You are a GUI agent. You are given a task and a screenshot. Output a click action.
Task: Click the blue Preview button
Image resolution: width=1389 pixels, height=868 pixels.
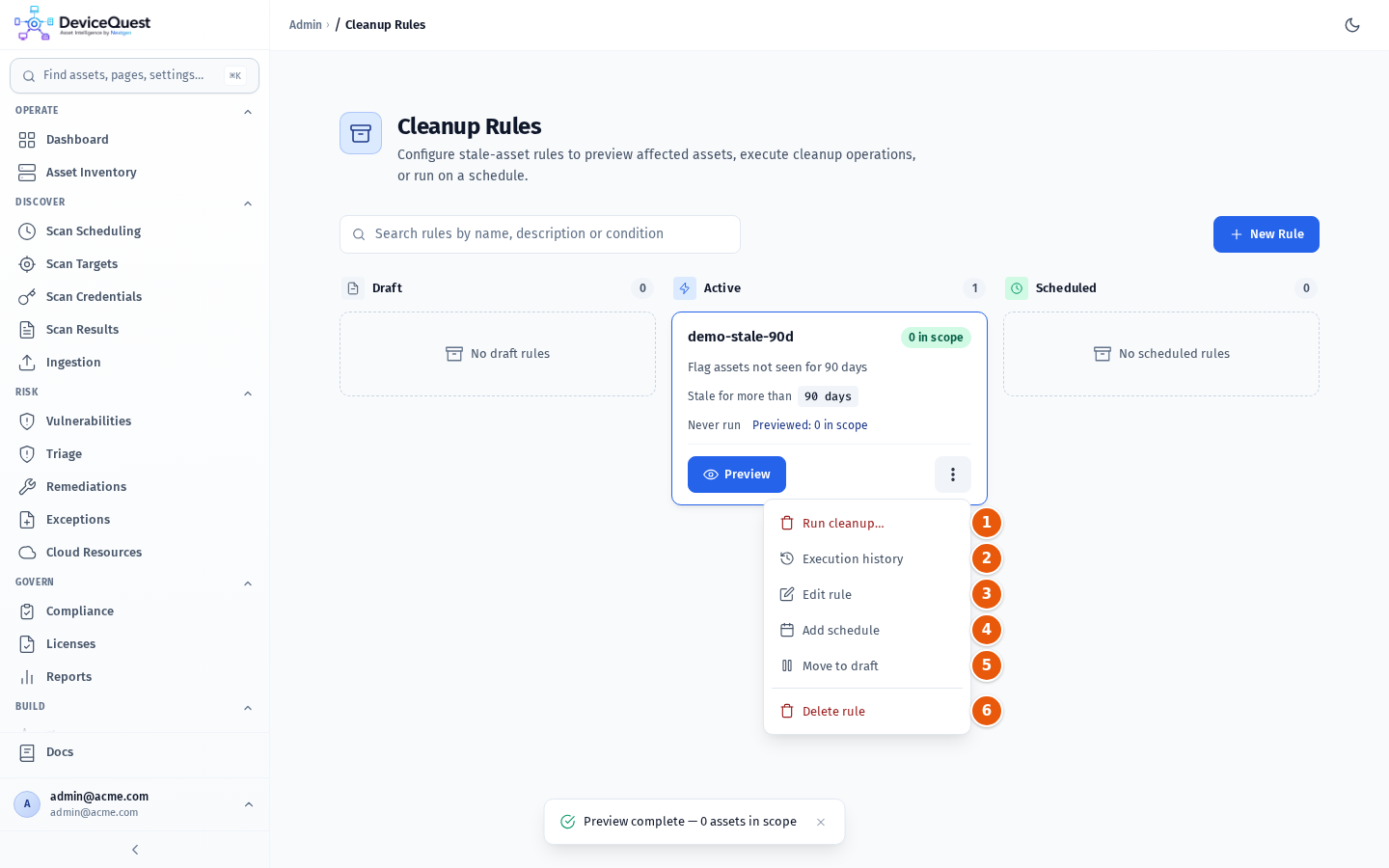click(x=737, y=475)
